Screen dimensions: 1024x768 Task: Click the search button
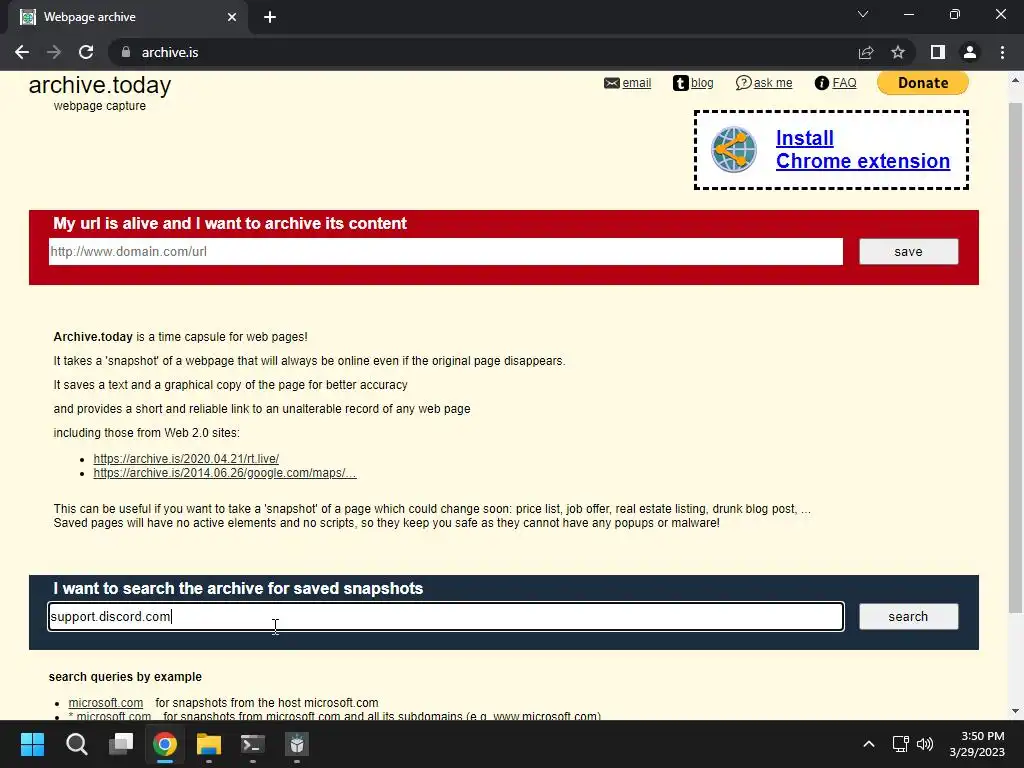[x=908, y=616]
